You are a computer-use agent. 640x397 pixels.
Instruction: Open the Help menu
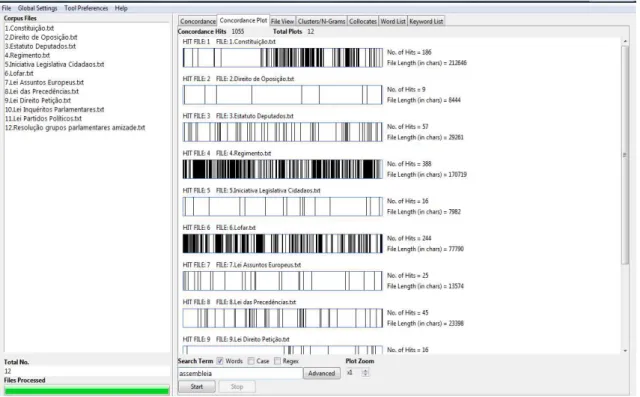121,8
